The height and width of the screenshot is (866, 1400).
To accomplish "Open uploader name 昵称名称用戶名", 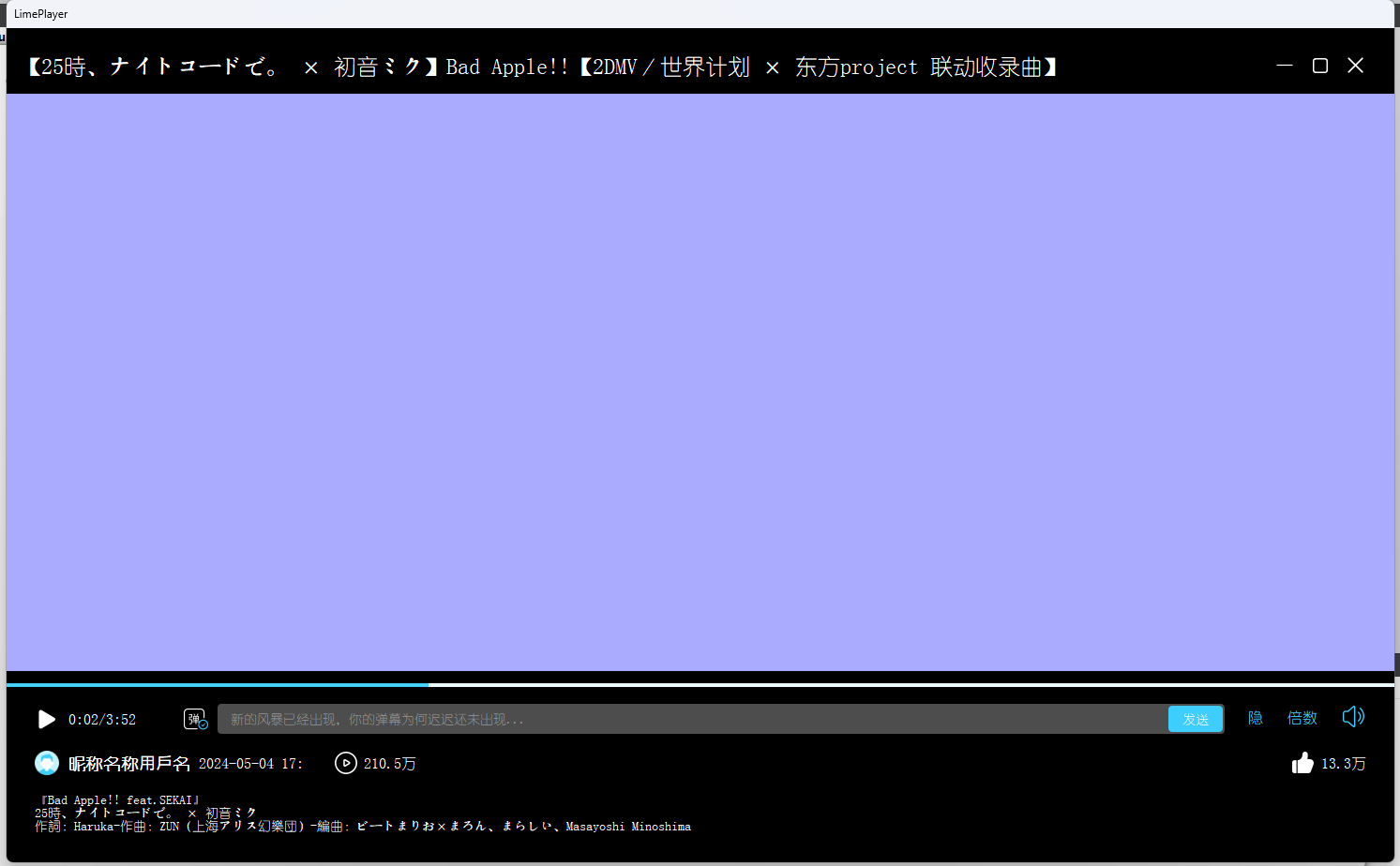I will click(129, 764).
